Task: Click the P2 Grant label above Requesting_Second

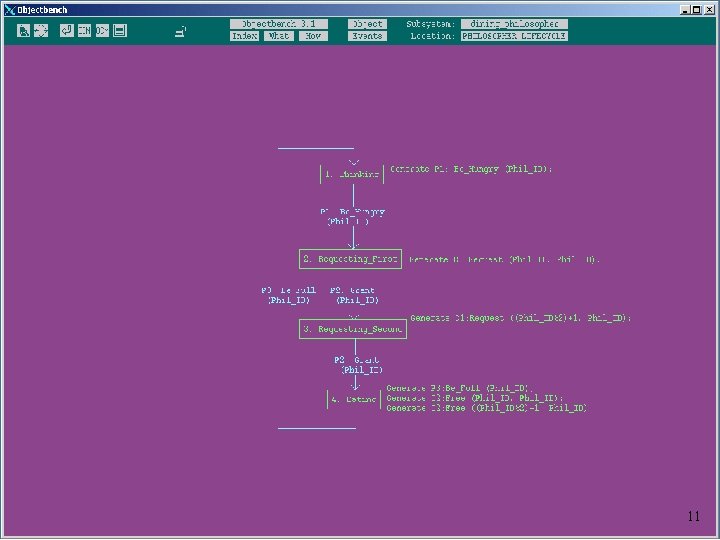Action: 355,295
